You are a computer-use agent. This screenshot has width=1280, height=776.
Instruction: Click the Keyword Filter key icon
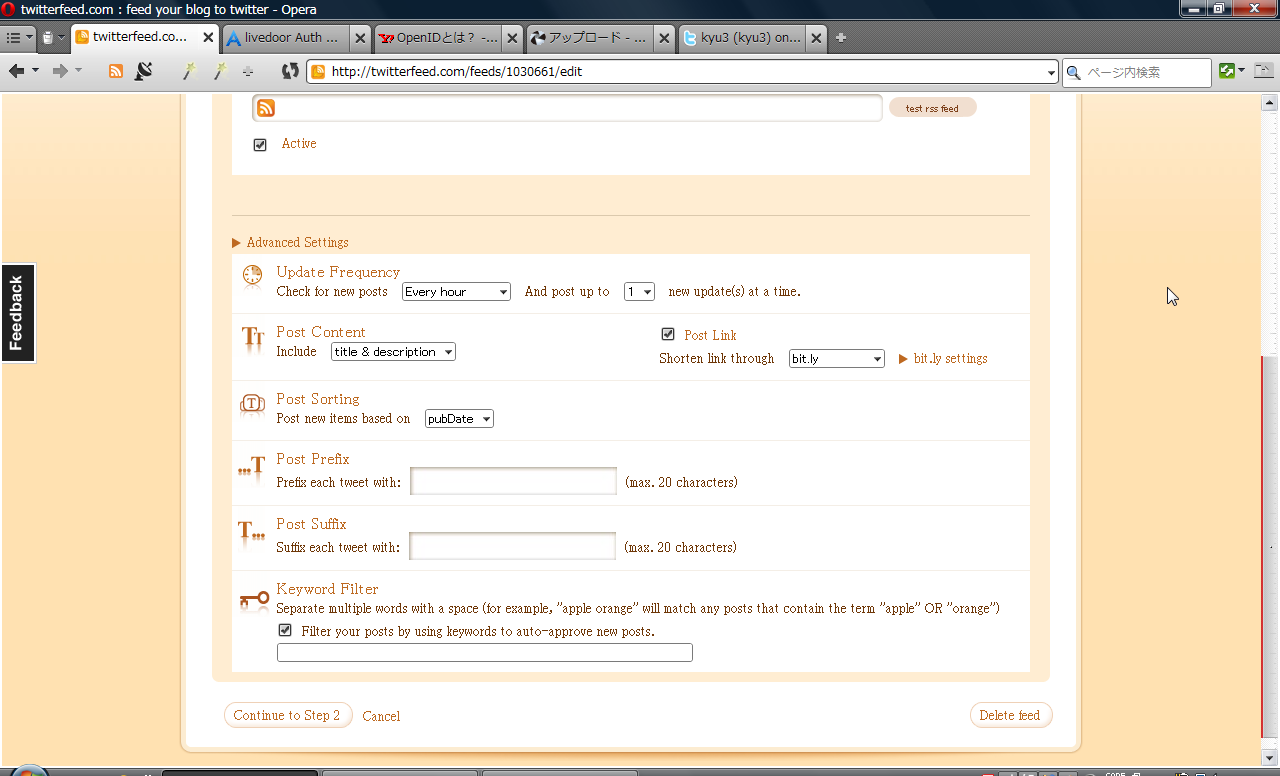coord(254,600)
